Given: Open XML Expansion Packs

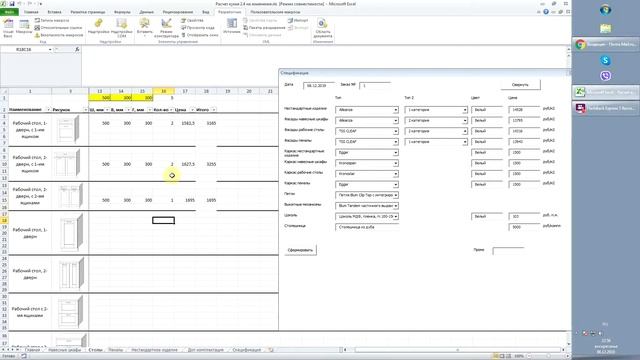Looking at the screenshot, I should tap(264, 28).
